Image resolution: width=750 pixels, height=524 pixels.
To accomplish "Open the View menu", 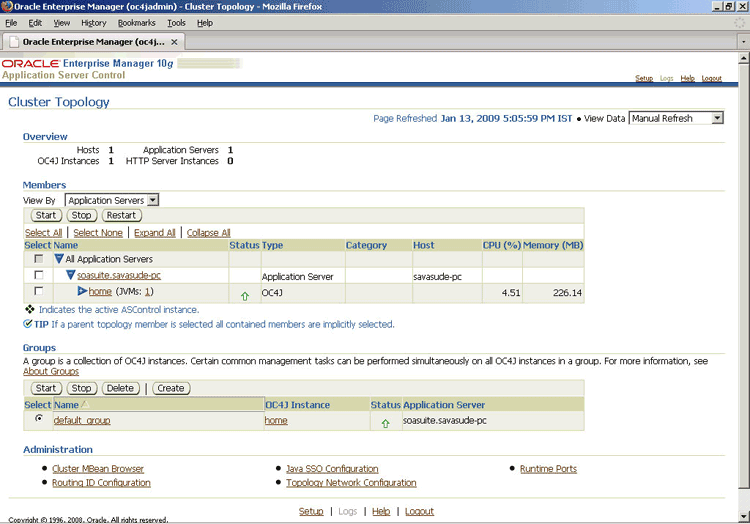I will [x=62, y=22].
